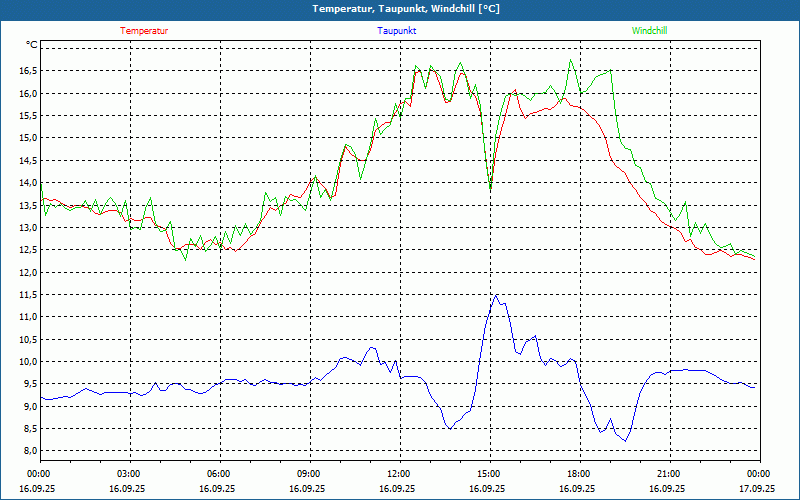800x500 pixels.
Task: Select the 18:00 time label on x-axis
Action: pyautogui.click(x=578, y=474)
